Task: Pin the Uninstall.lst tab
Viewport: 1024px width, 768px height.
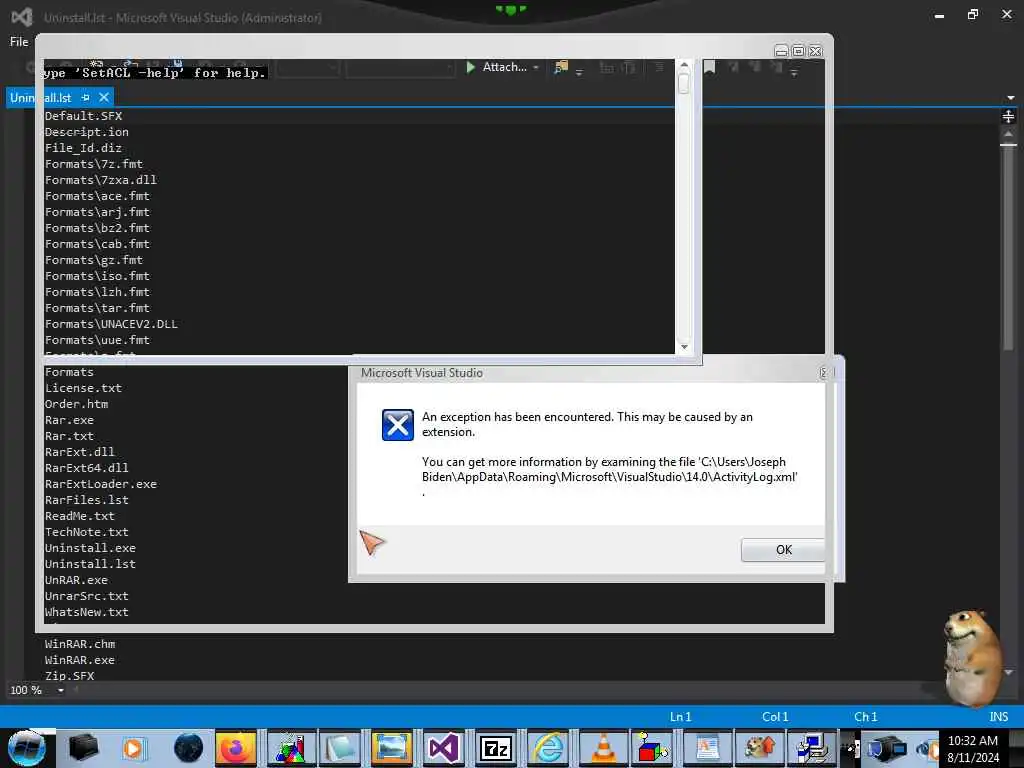Action: click(86, 97)
